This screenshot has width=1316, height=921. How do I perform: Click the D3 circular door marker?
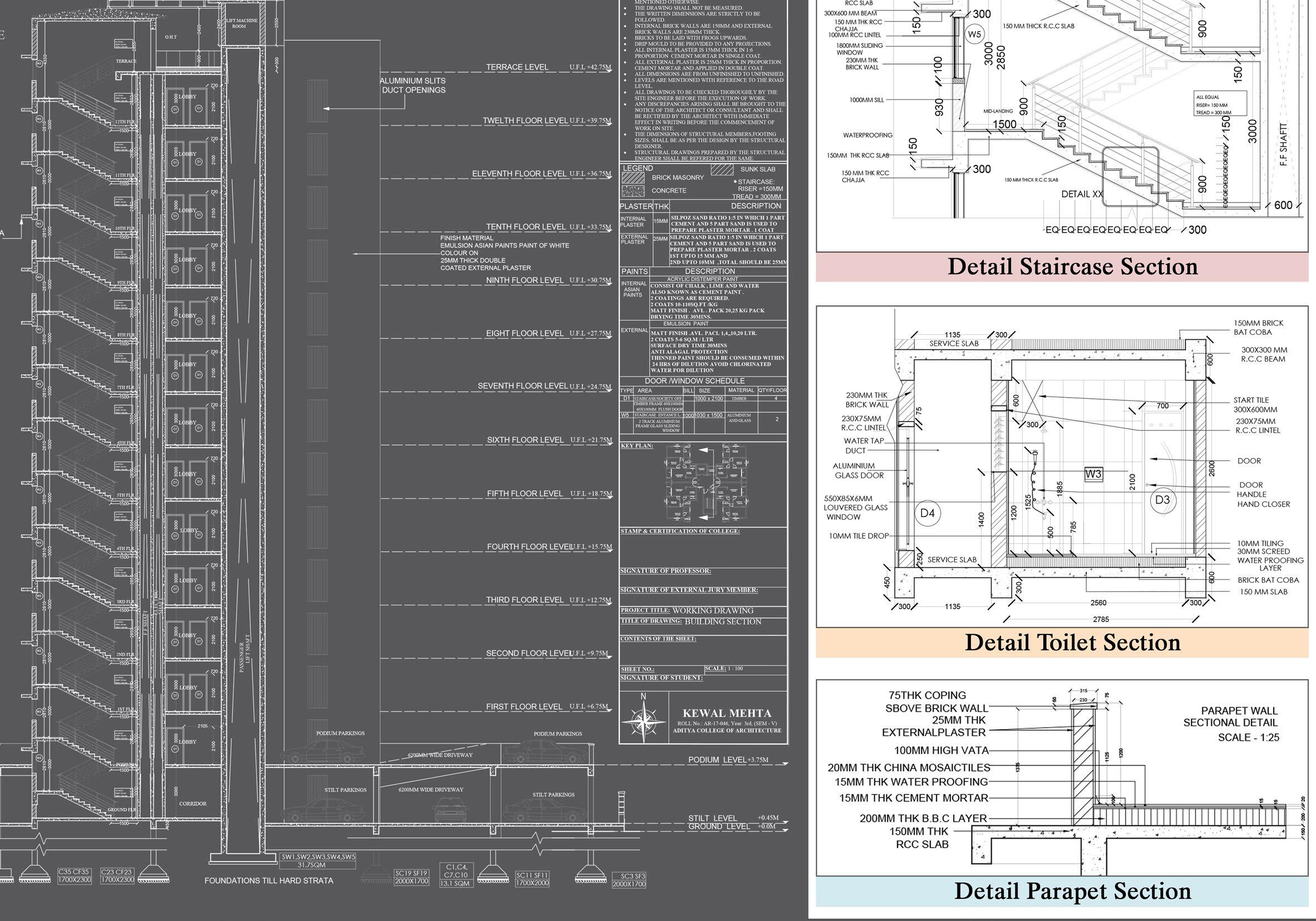1162,500
